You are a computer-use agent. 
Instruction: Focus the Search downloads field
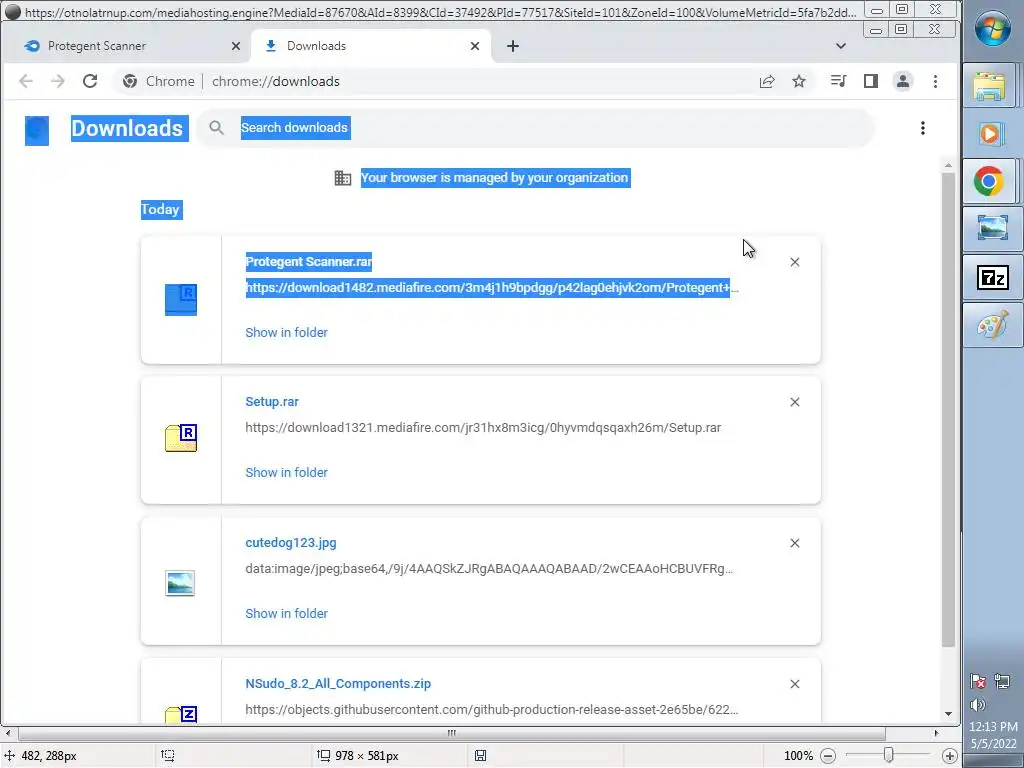pos(536,128)
